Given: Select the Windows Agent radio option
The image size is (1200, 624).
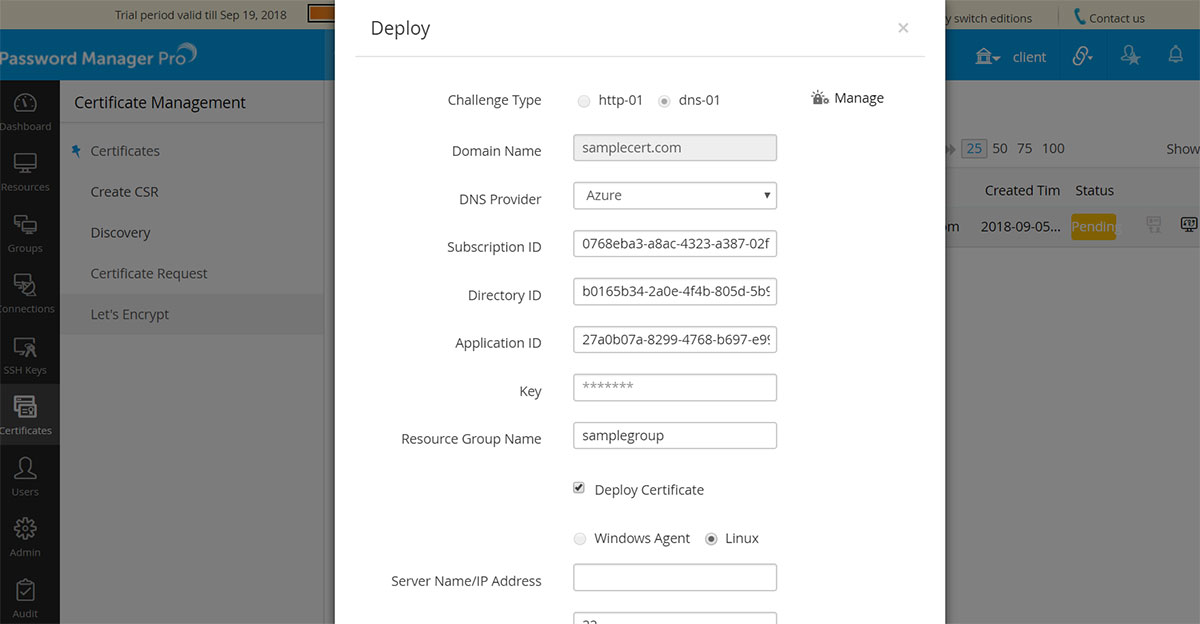Looking at the screenshot, I should pos(580,539).
